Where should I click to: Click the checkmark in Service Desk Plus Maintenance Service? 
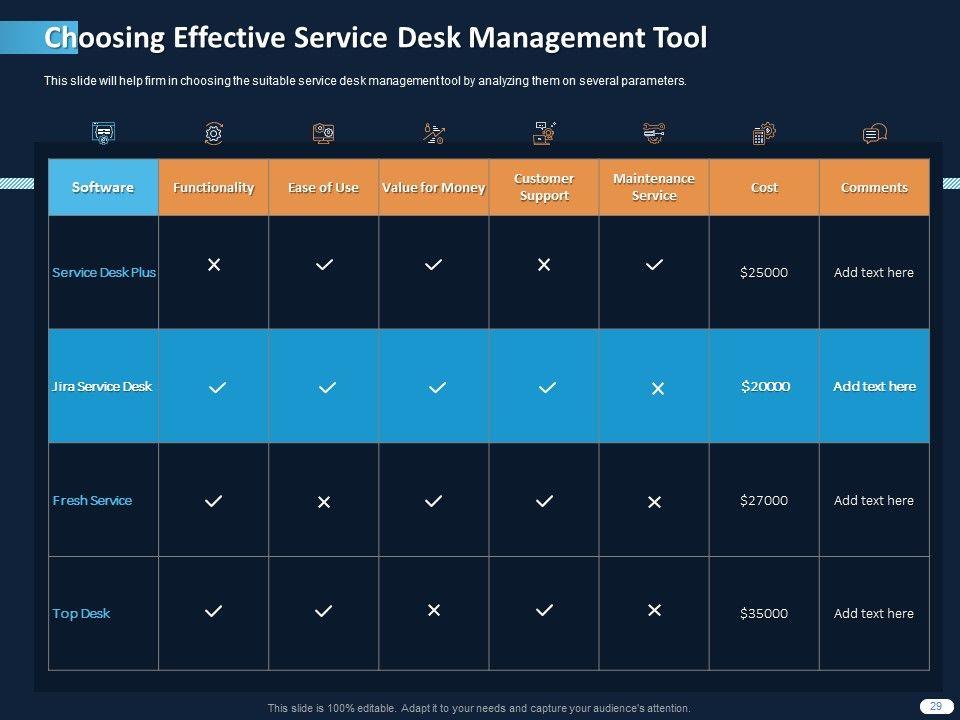click(654, 264)
